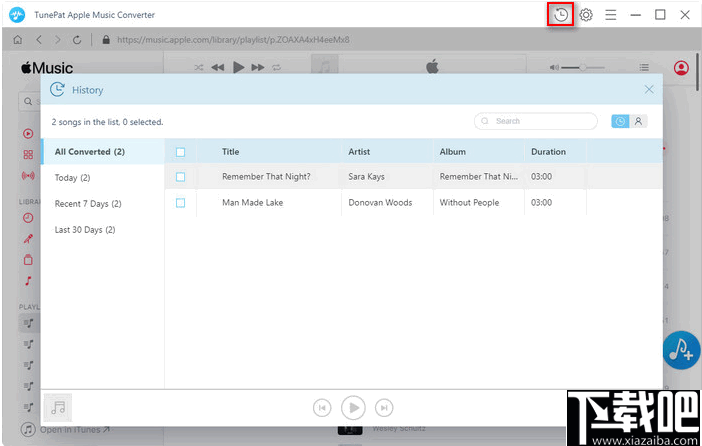Switch to sort by date view

620,121
